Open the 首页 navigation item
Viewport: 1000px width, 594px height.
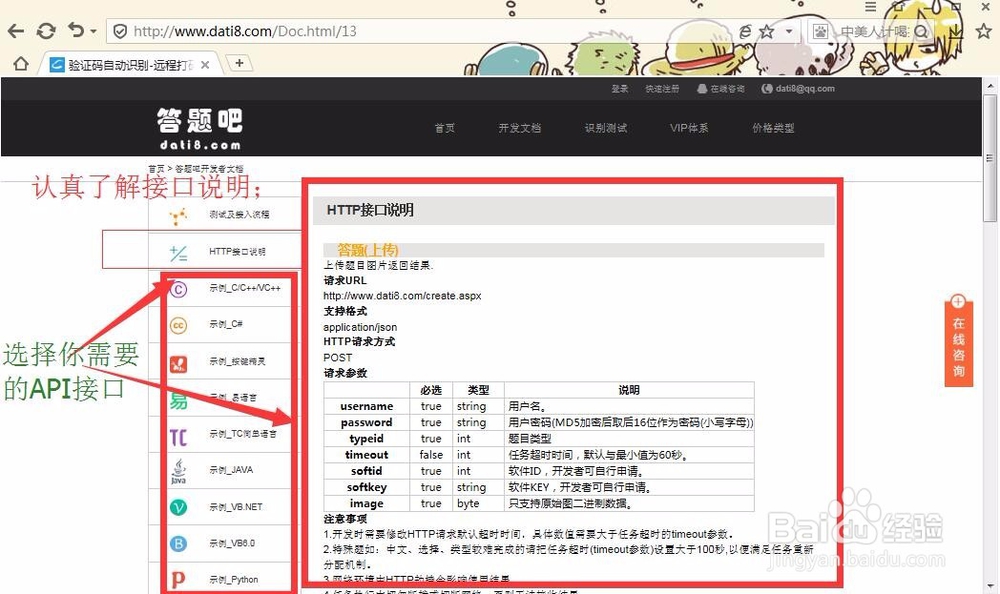[445, 128]
